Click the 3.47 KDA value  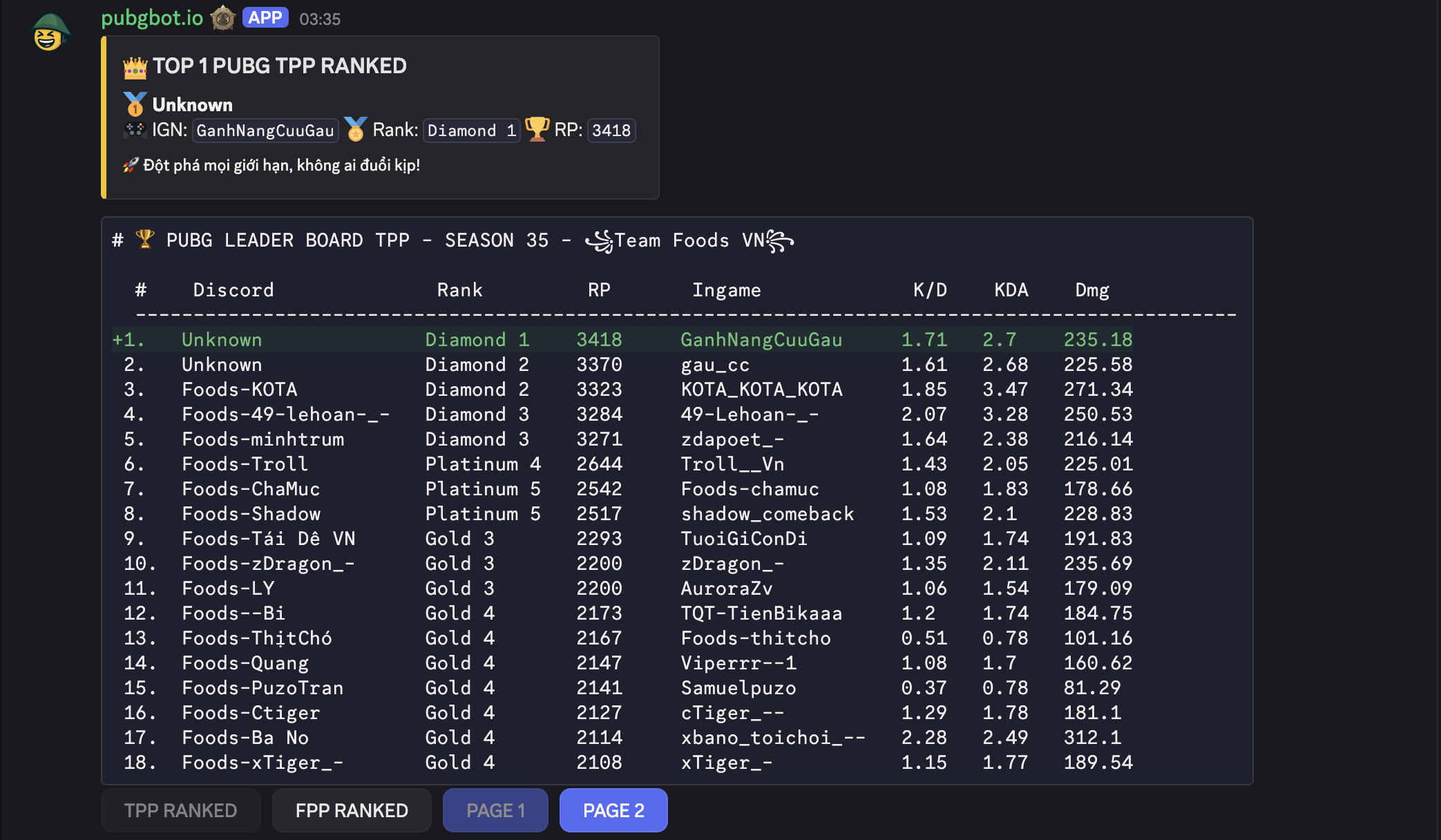click(x=1005, y=390)
